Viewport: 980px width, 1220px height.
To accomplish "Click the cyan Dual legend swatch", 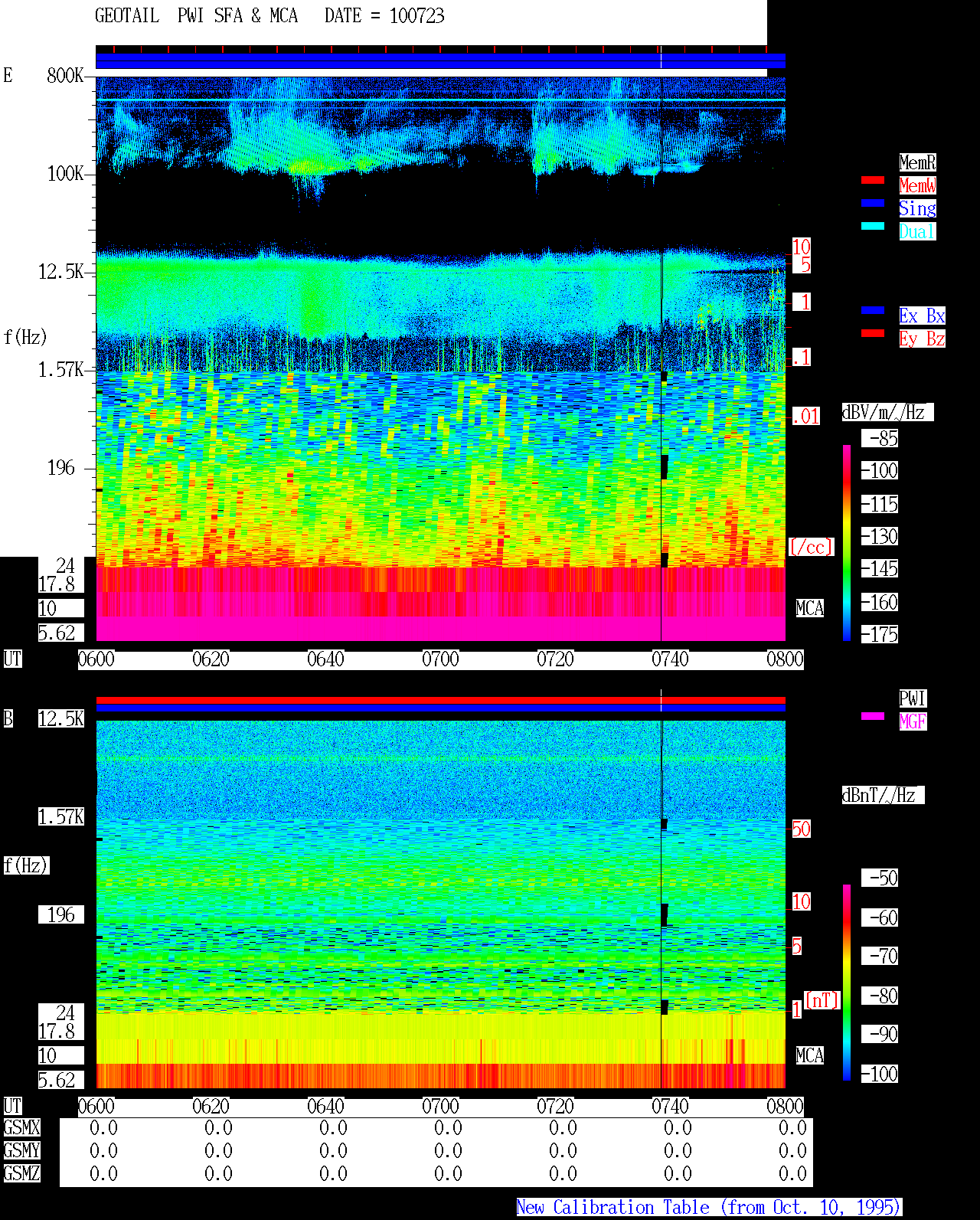I will [873, 226].
